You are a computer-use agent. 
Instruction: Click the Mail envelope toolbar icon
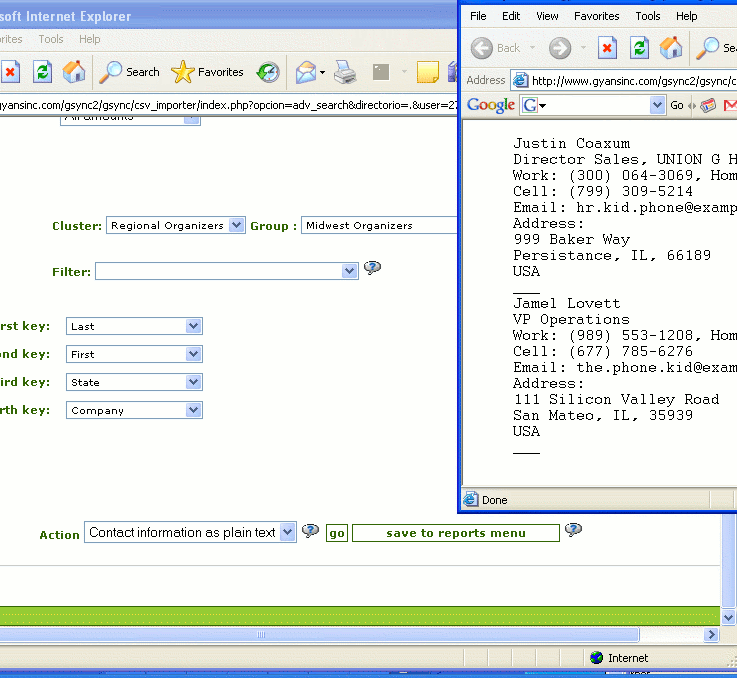(x=306, y=72)
